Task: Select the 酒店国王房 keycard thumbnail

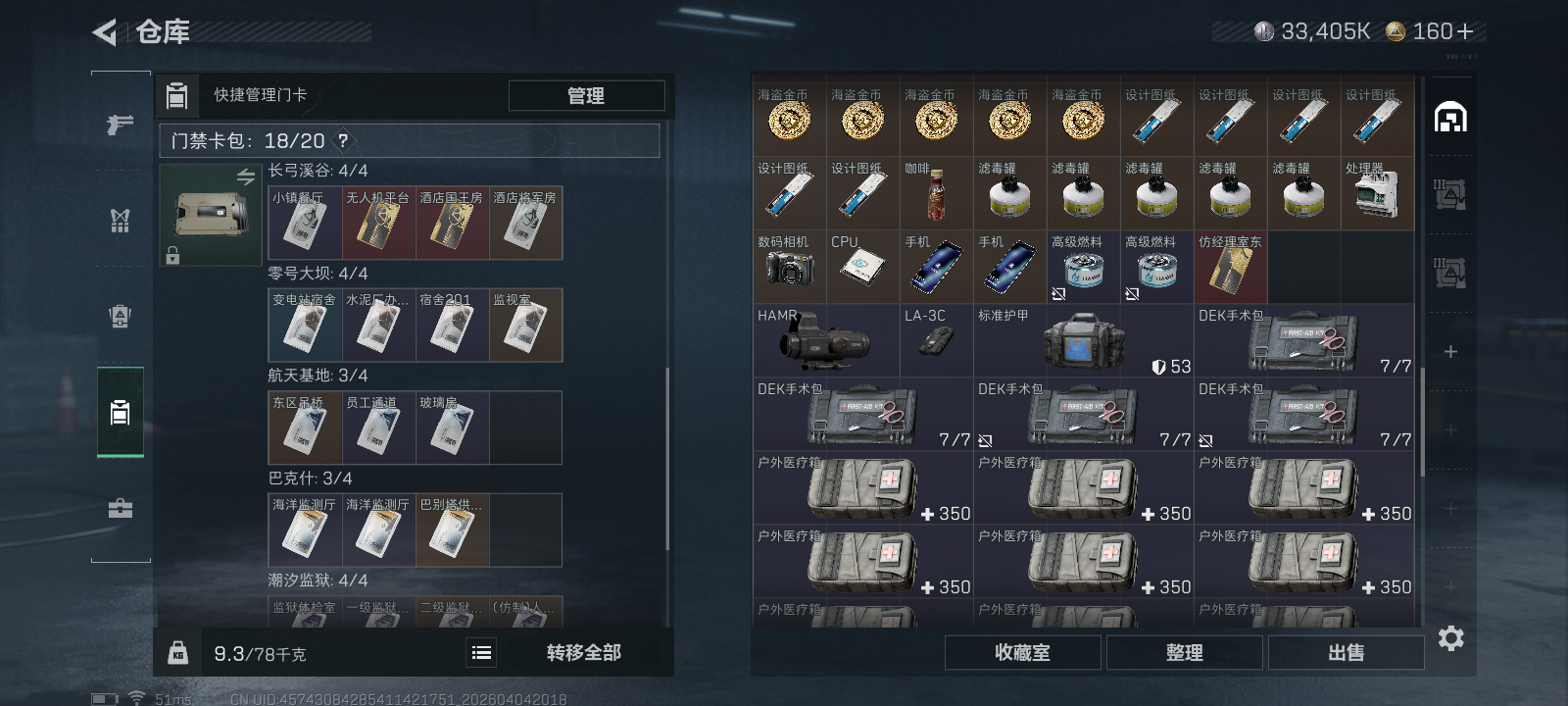Action: 452,223
